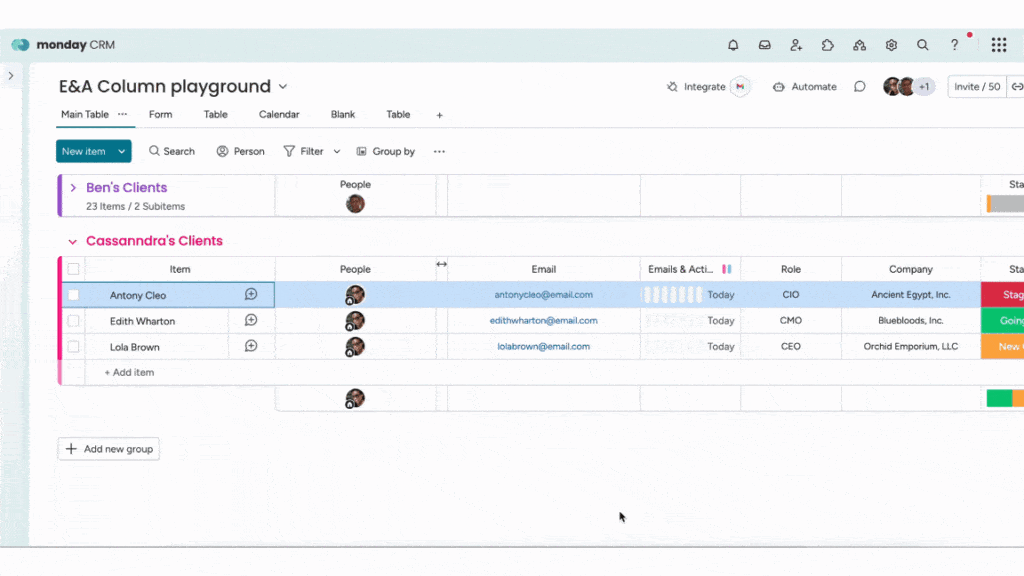Viewport: 1024px width, 576px height.
Task: Open the notifications bell
Action: 733,45
